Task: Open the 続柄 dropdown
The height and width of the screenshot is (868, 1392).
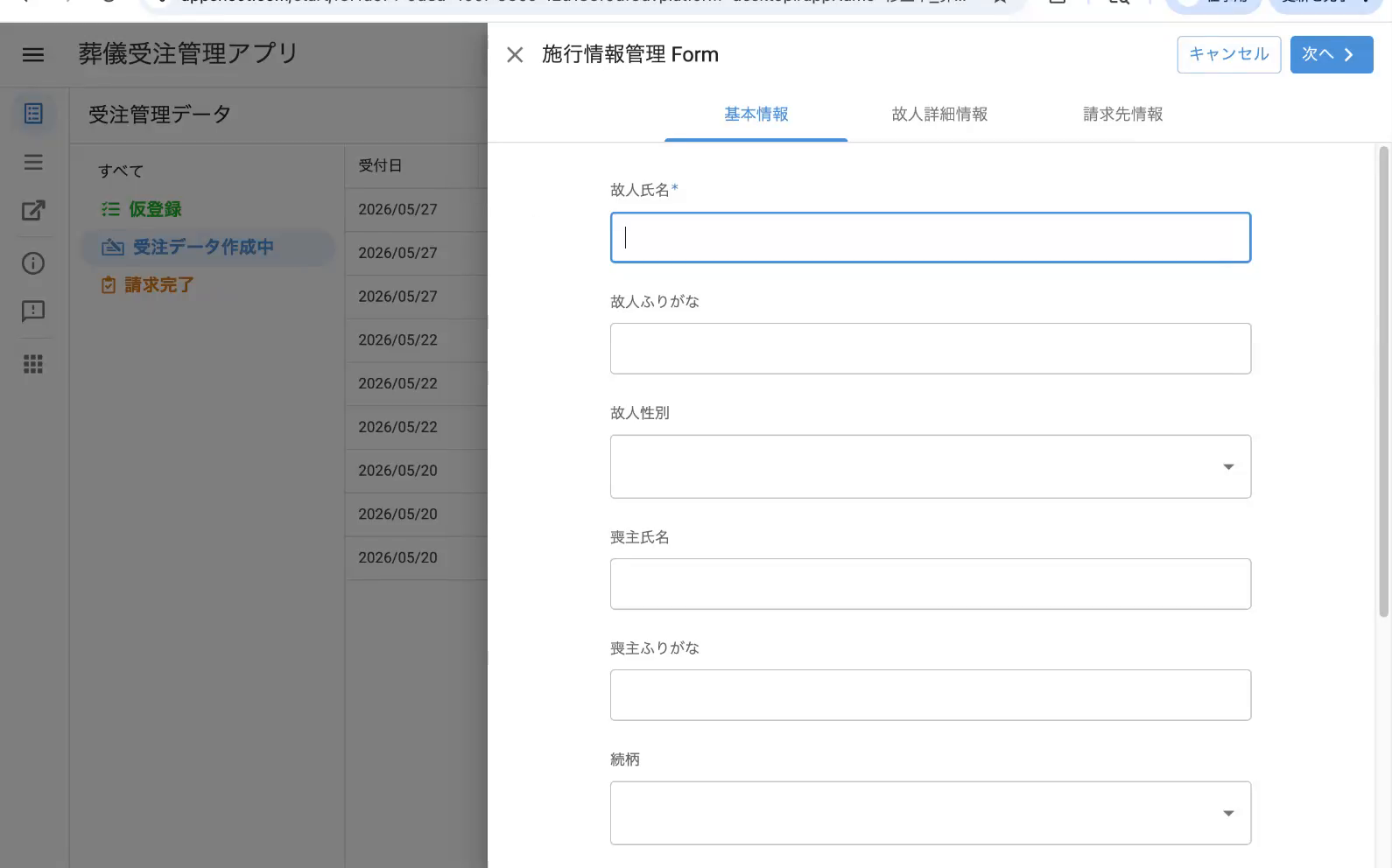Action: [931, 813]
